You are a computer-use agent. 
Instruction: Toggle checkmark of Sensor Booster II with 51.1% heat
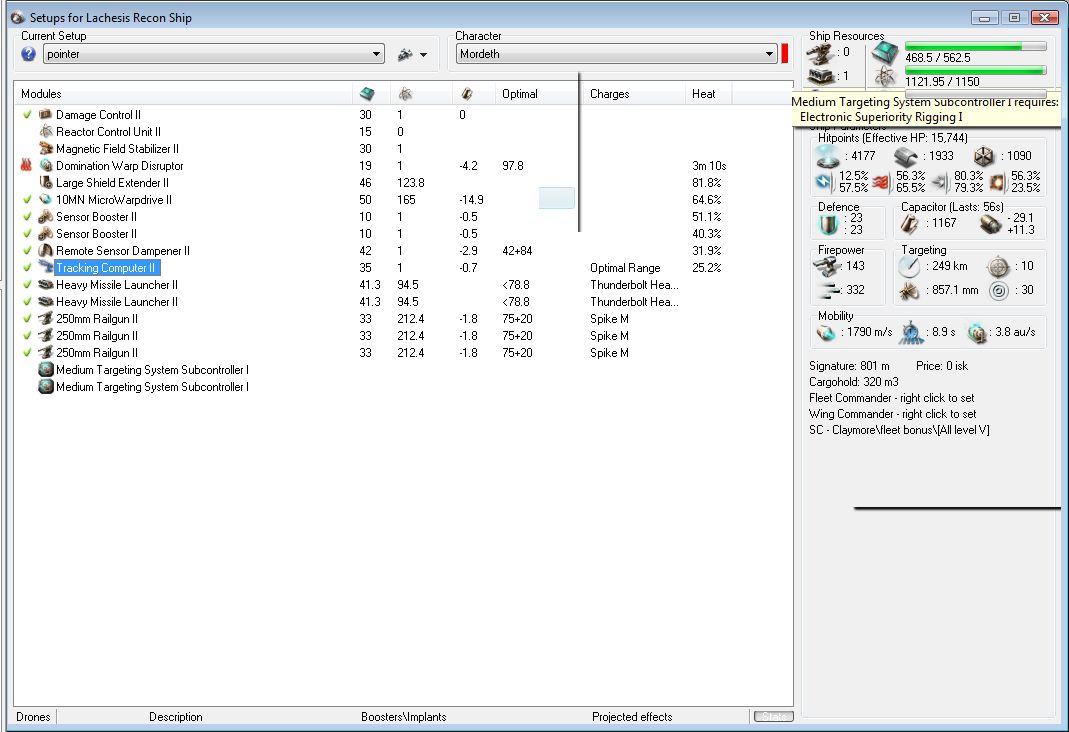coord(27,216)
